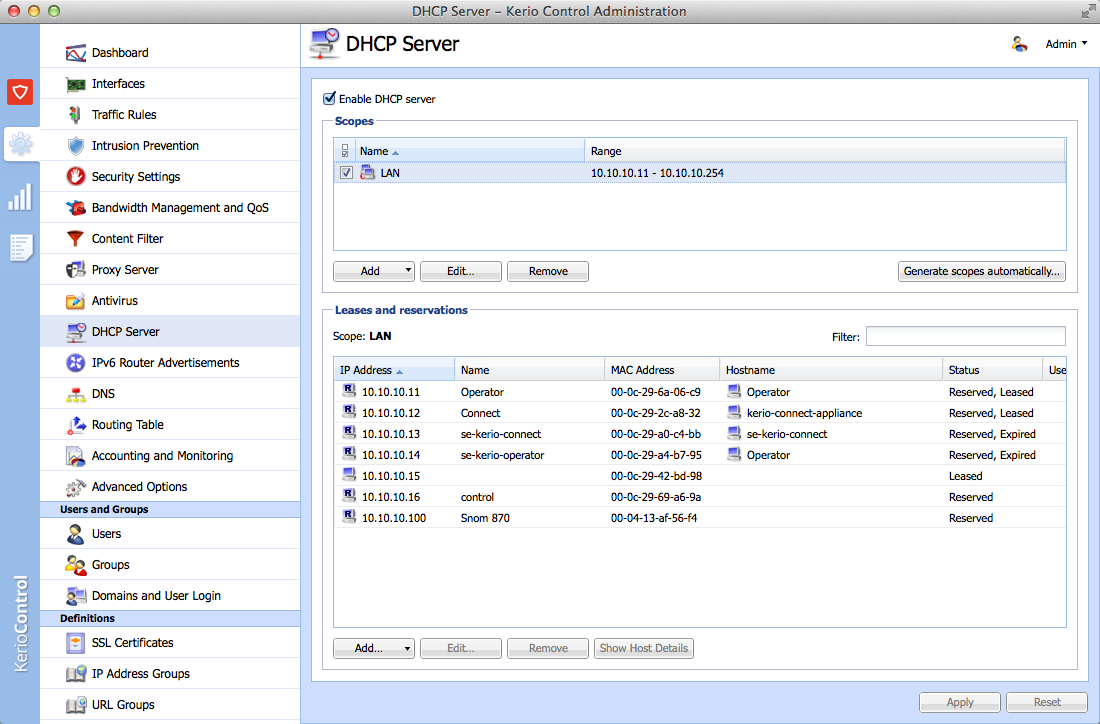Click the Groups people icon

(76, 565)
